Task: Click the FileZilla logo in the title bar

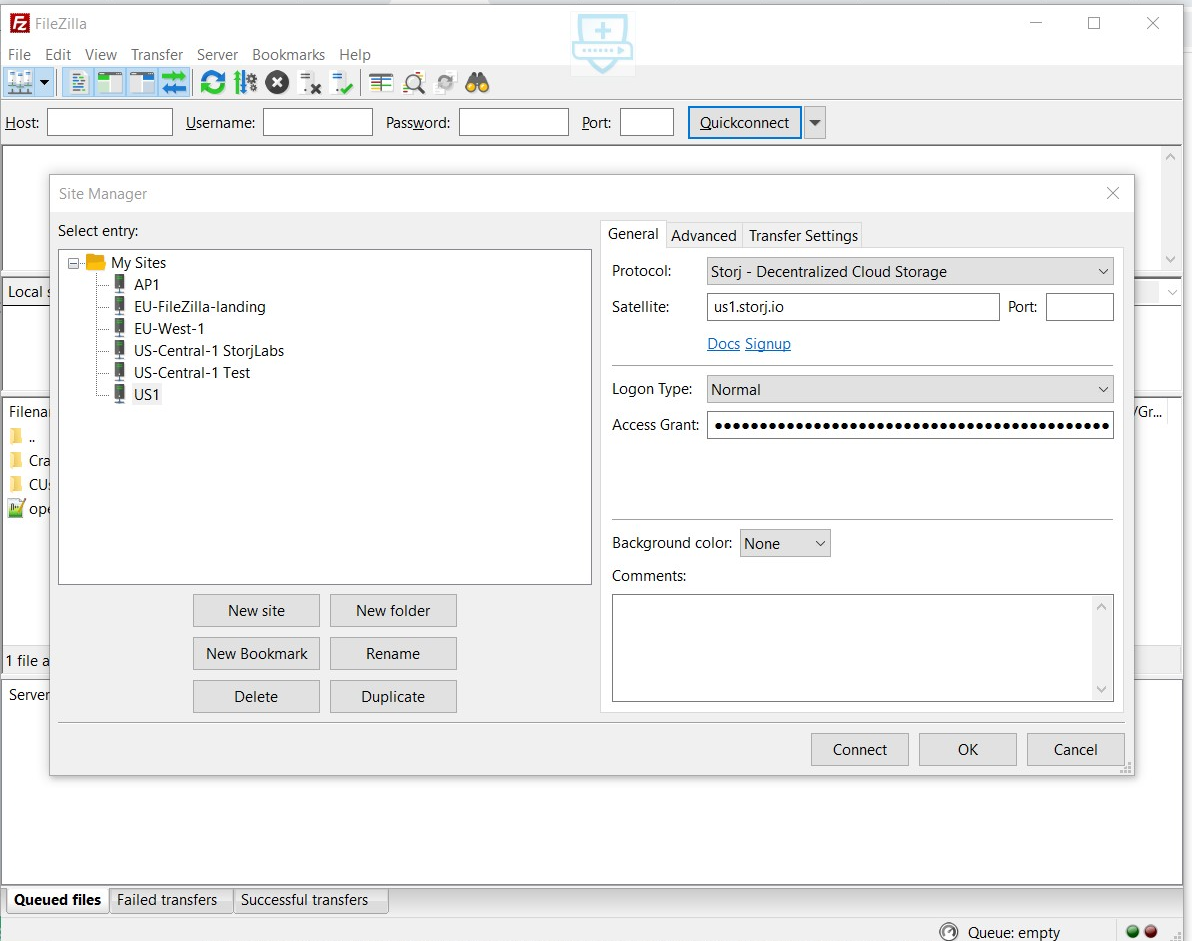Action: (20, 24)
